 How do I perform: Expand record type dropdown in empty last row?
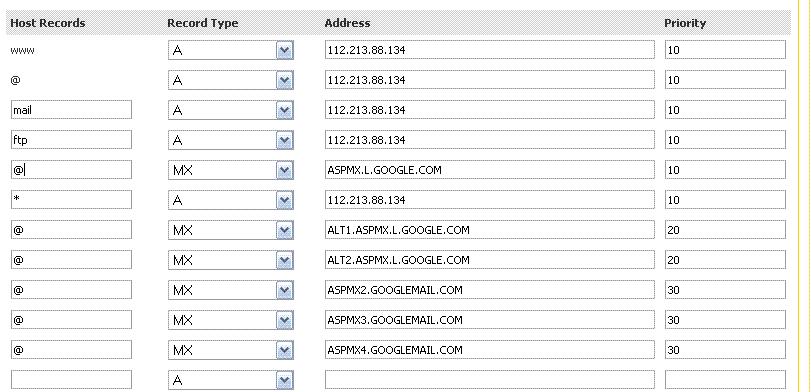point(231,380)
